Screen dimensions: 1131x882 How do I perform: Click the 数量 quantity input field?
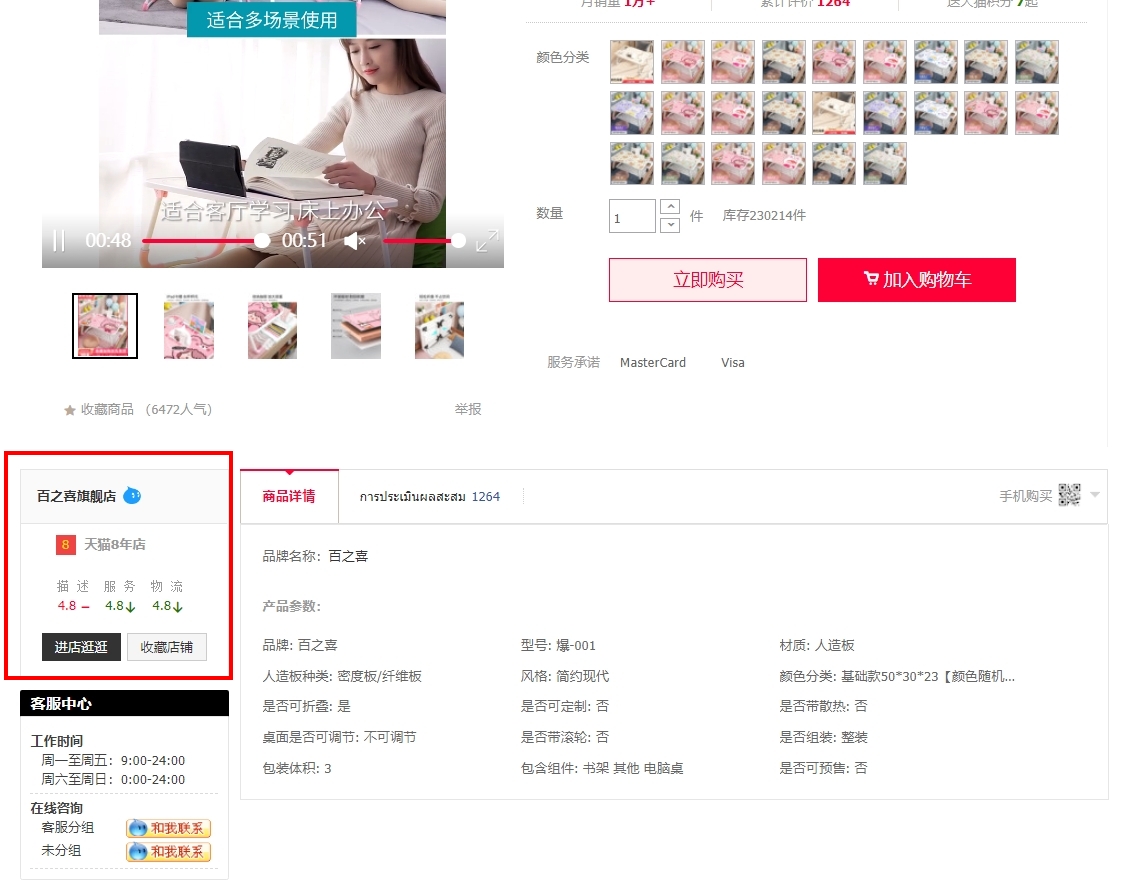tap(632, 217)
